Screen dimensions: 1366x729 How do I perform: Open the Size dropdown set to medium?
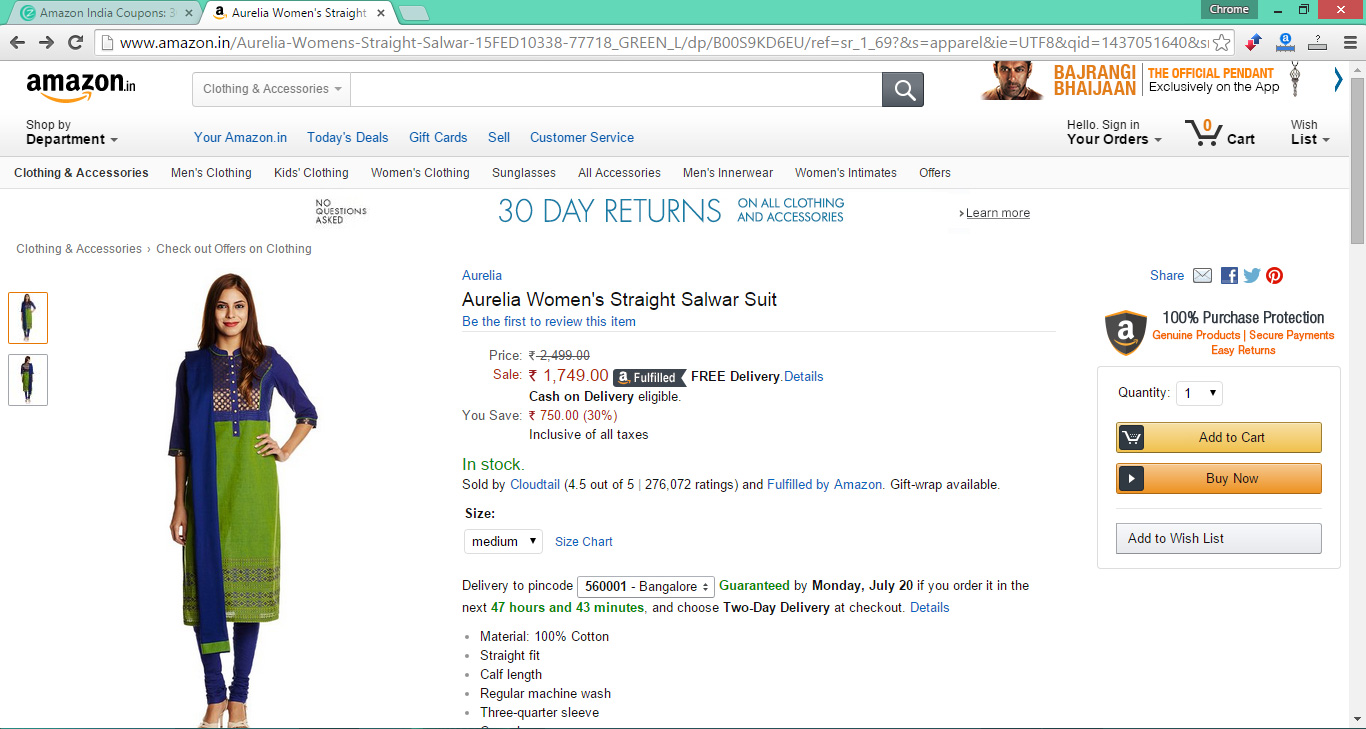[503, 541]
